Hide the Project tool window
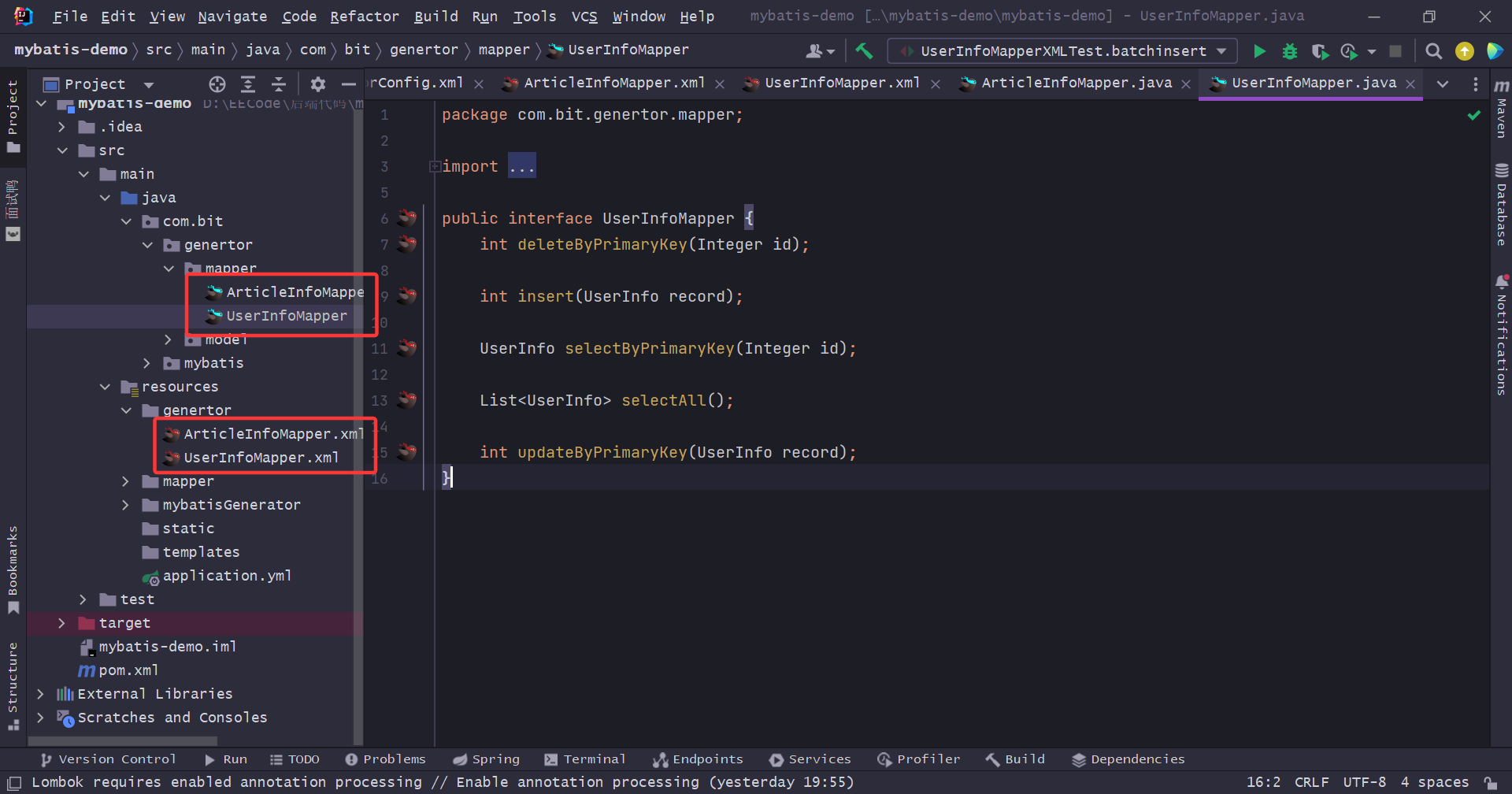 [x=348, y=84]
